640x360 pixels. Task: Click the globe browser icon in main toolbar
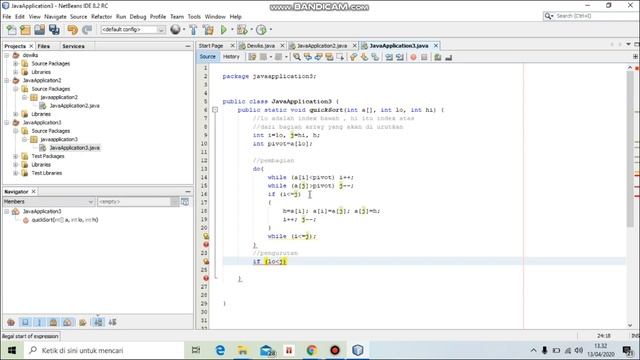[x=175, y=30]
